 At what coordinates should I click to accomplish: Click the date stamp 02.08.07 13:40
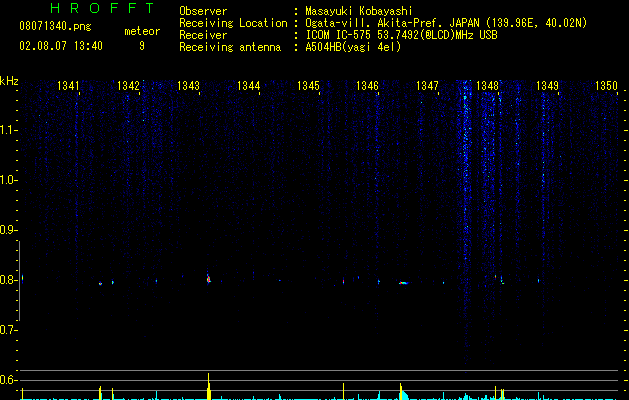click(61, 46)
